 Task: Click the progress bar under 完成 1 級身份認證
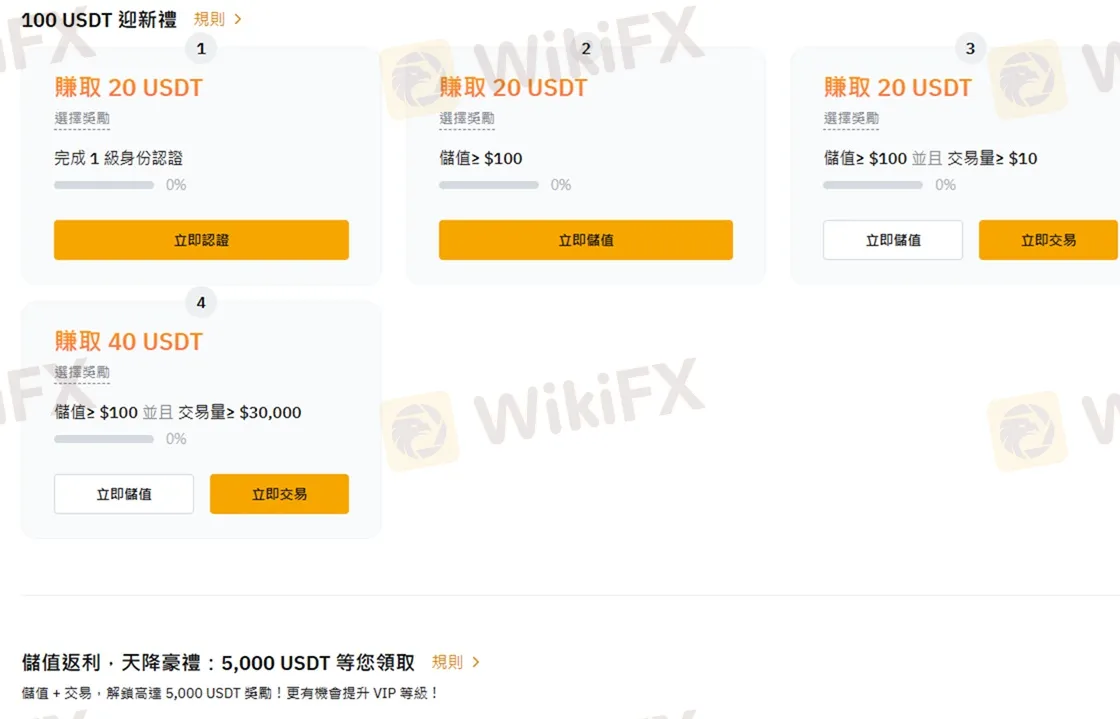pyautogui.click(x=104, y=185)
